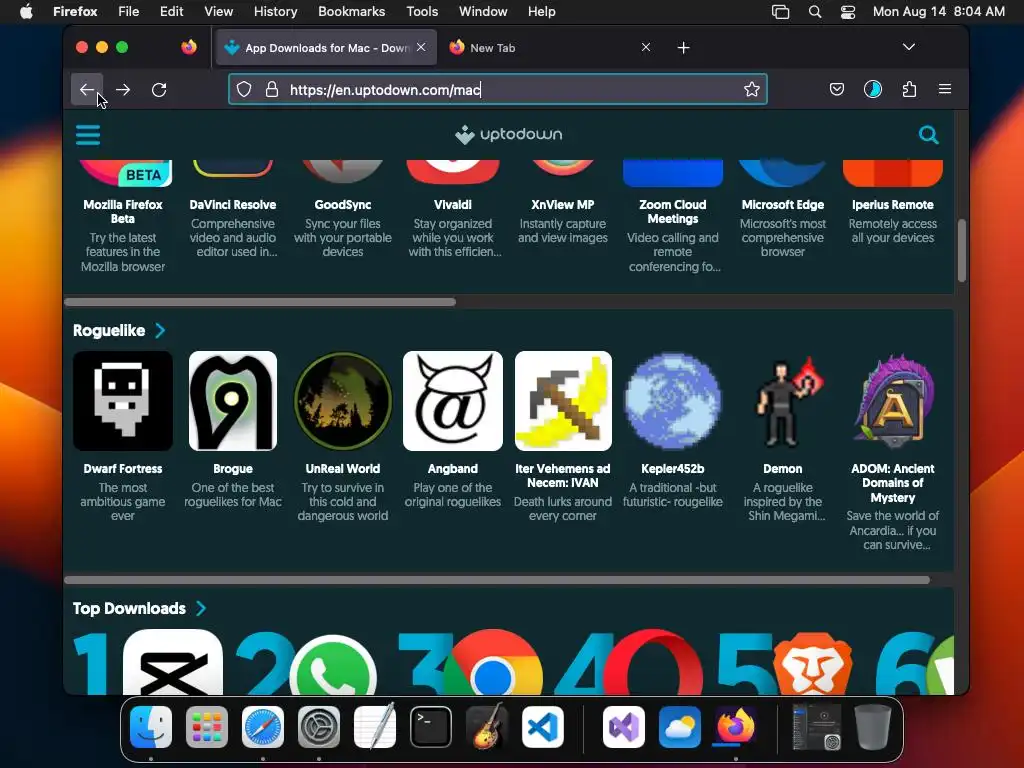Open a new tab with the plus button

click(x=683, y=48)
